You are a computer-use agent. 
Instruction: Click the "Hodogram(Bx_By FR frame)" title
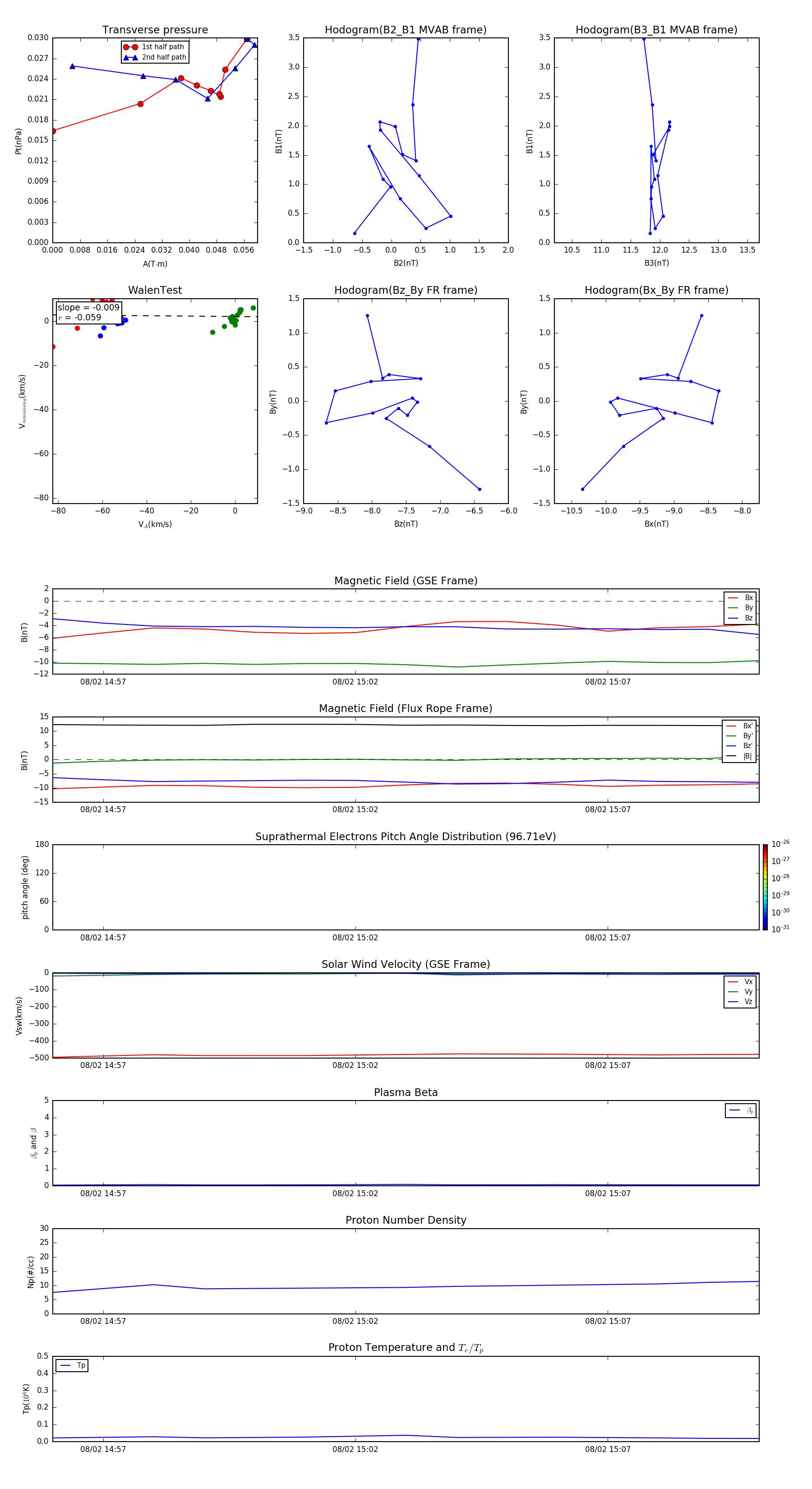point(656,290)
